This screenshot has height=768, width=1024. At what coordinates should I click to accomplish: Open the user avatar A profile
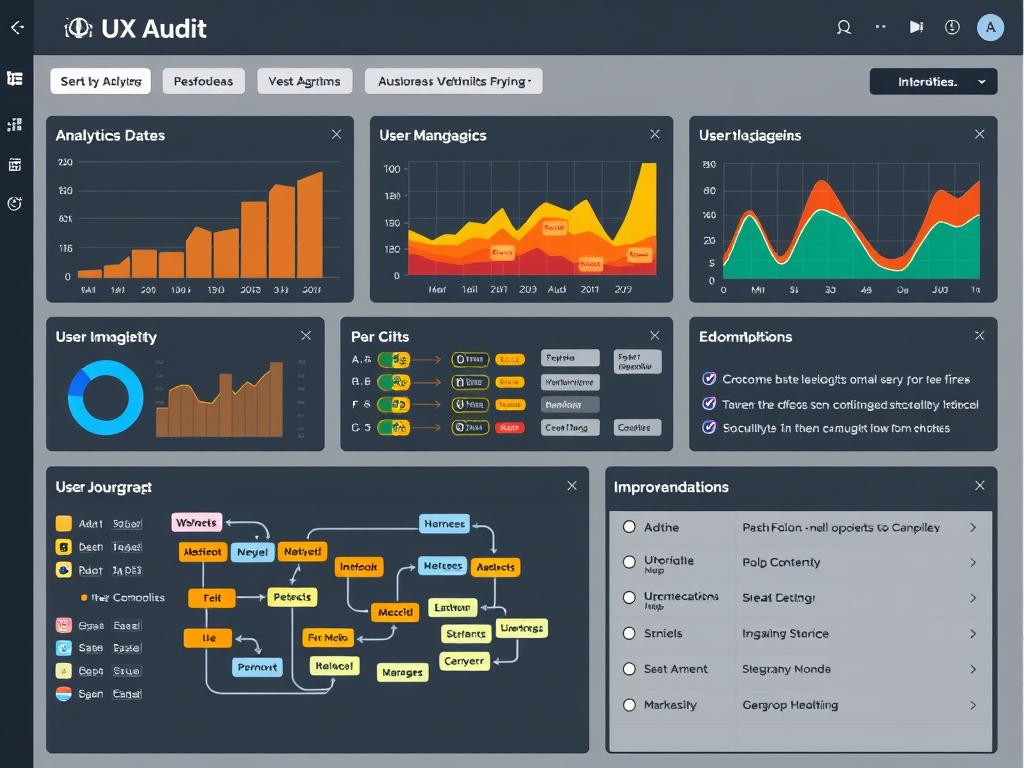click(x=989, y=28)
